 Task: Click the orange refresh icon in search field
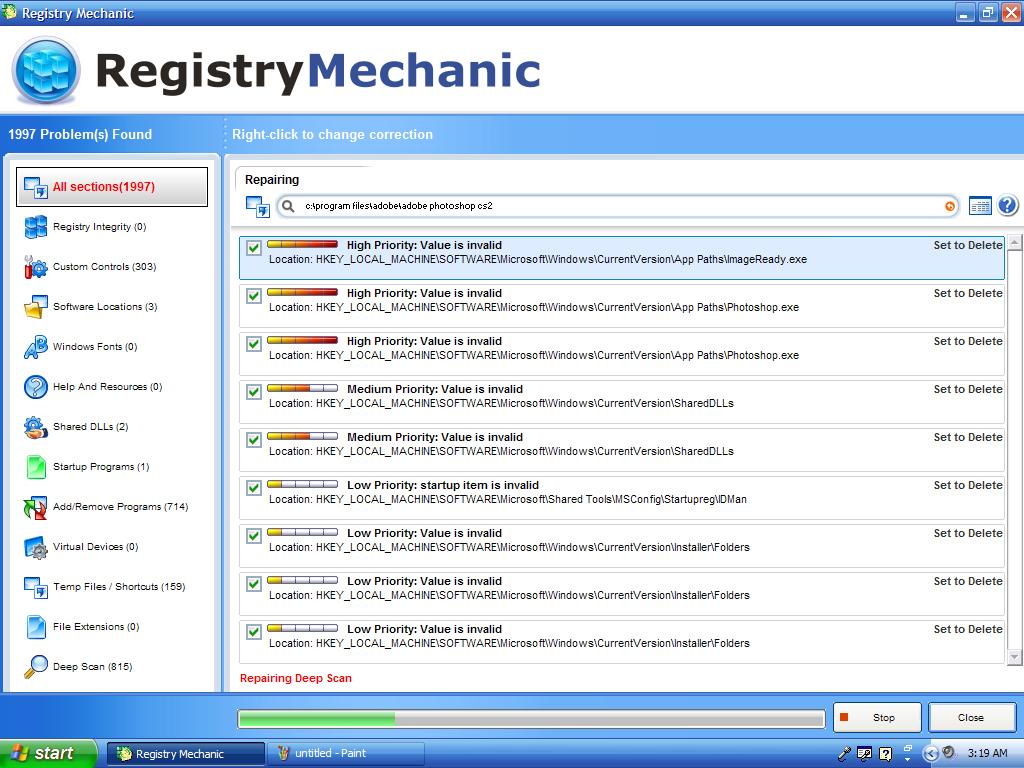950,206
